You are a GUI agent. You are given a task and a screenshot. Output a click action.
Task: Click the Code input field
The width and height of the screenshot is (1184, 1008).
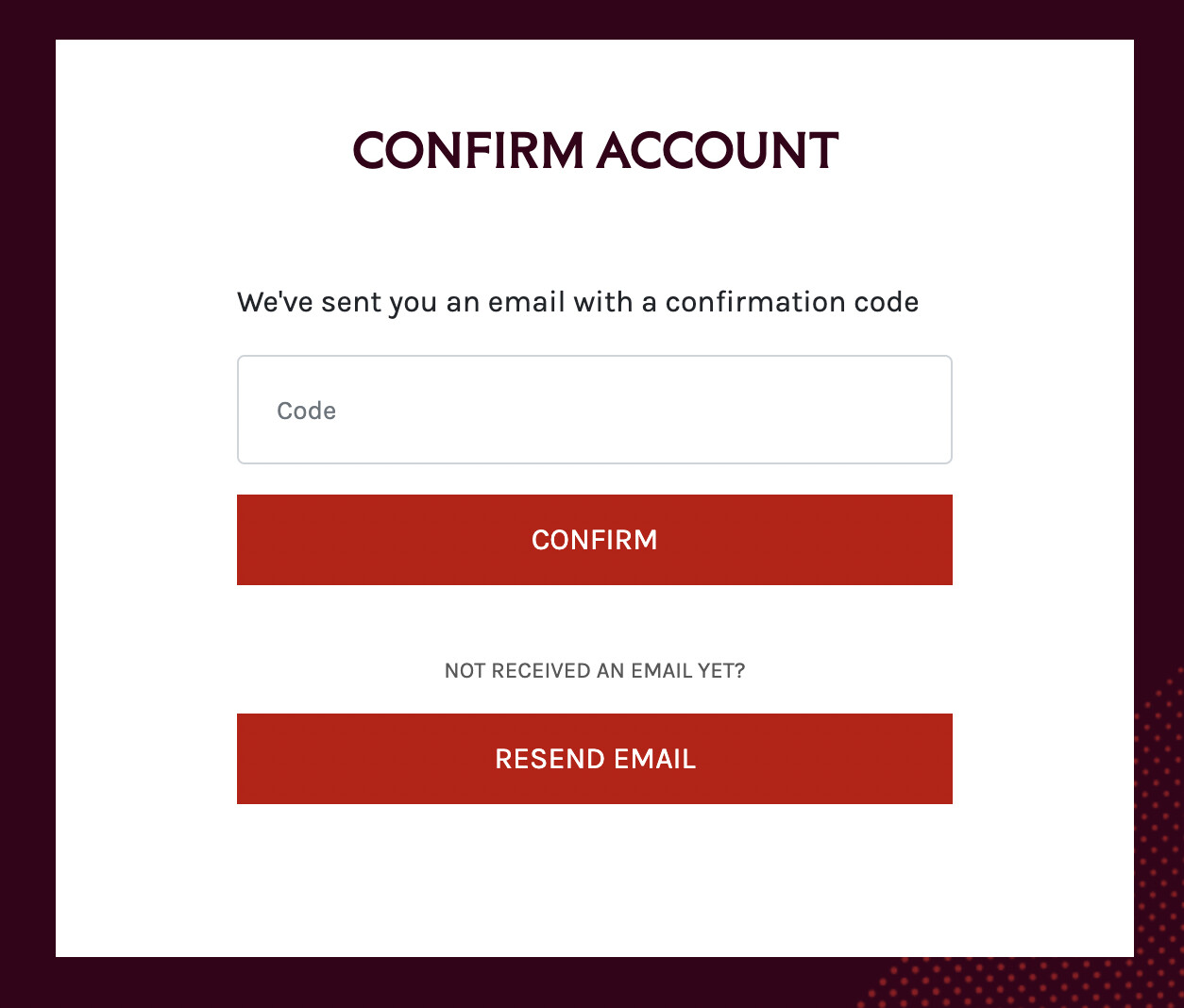tap(594, 410)
